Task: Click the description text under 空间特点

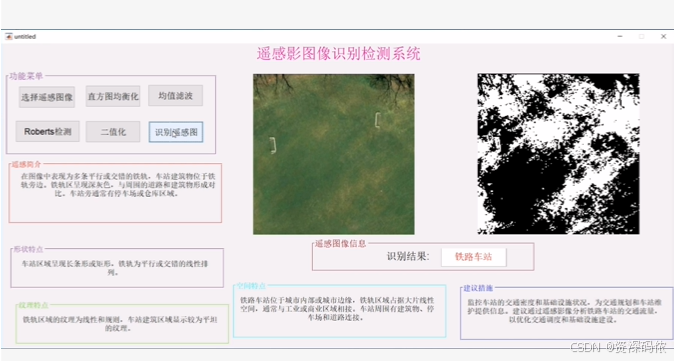Action: click(337, 309)
